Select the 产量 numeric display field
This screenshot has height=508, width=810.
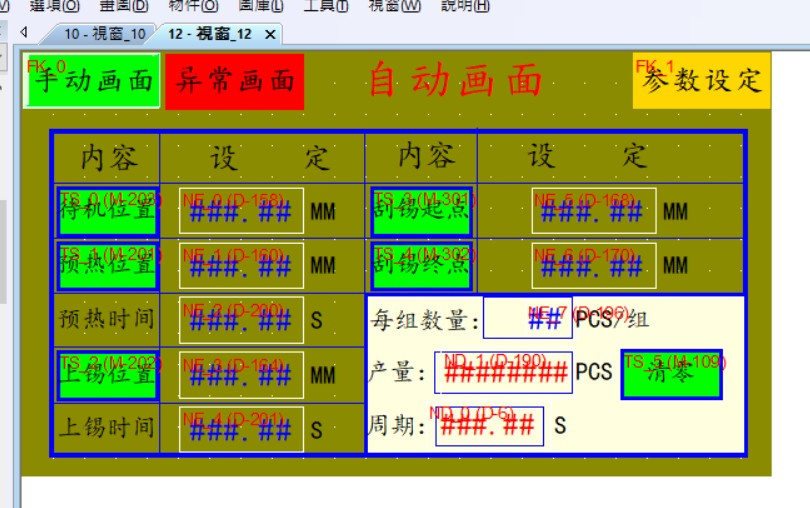click(503, 373)
